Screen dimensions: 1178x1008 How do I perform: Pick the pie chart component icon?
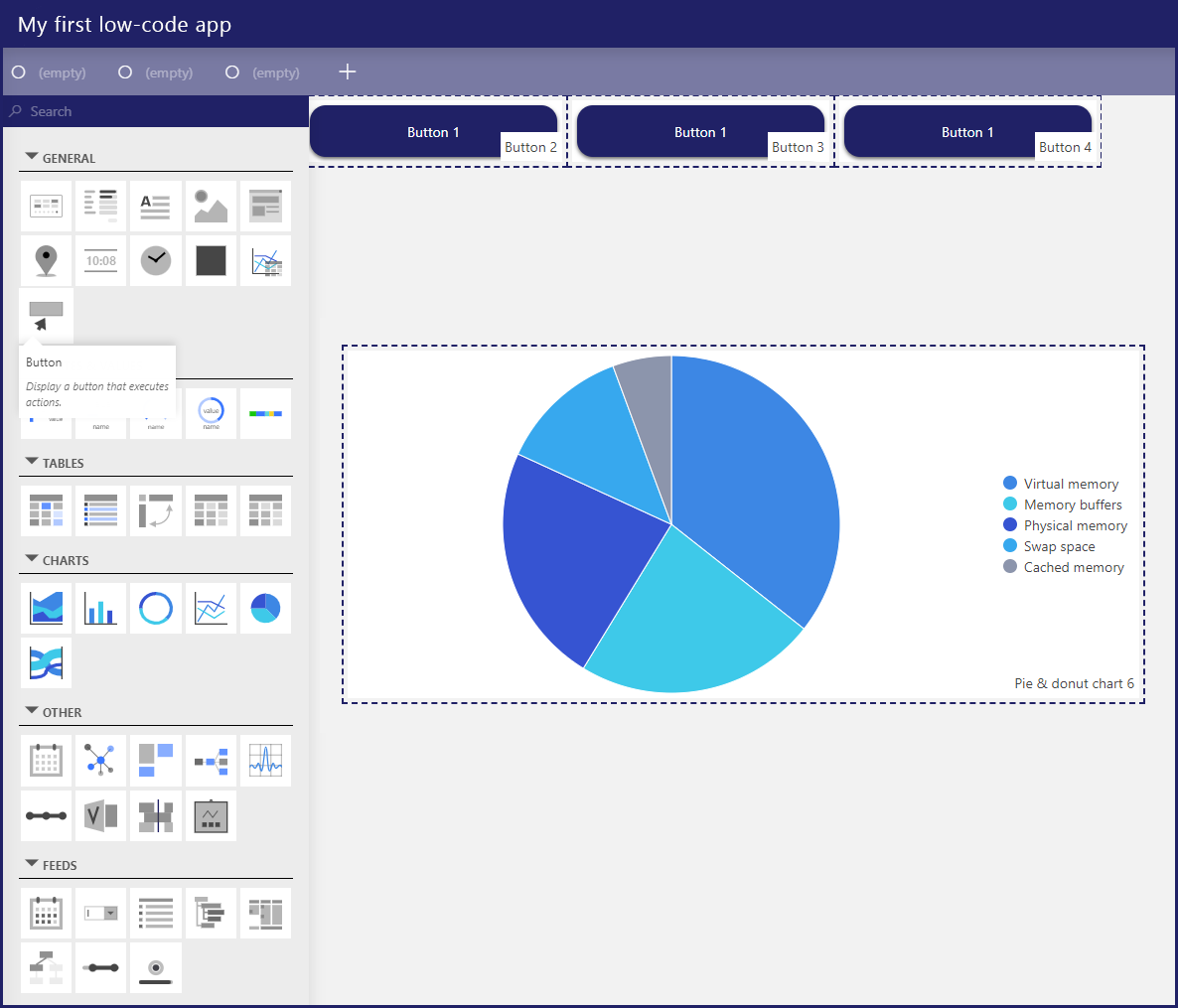tap(266, 609)
